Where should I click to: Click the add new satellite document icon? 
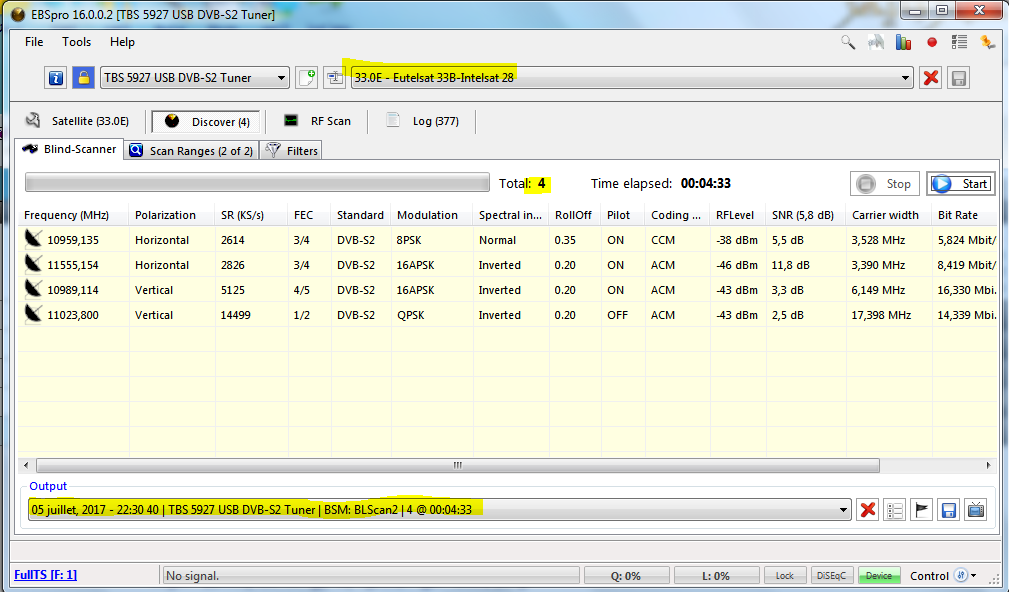[x=307, y=78]
